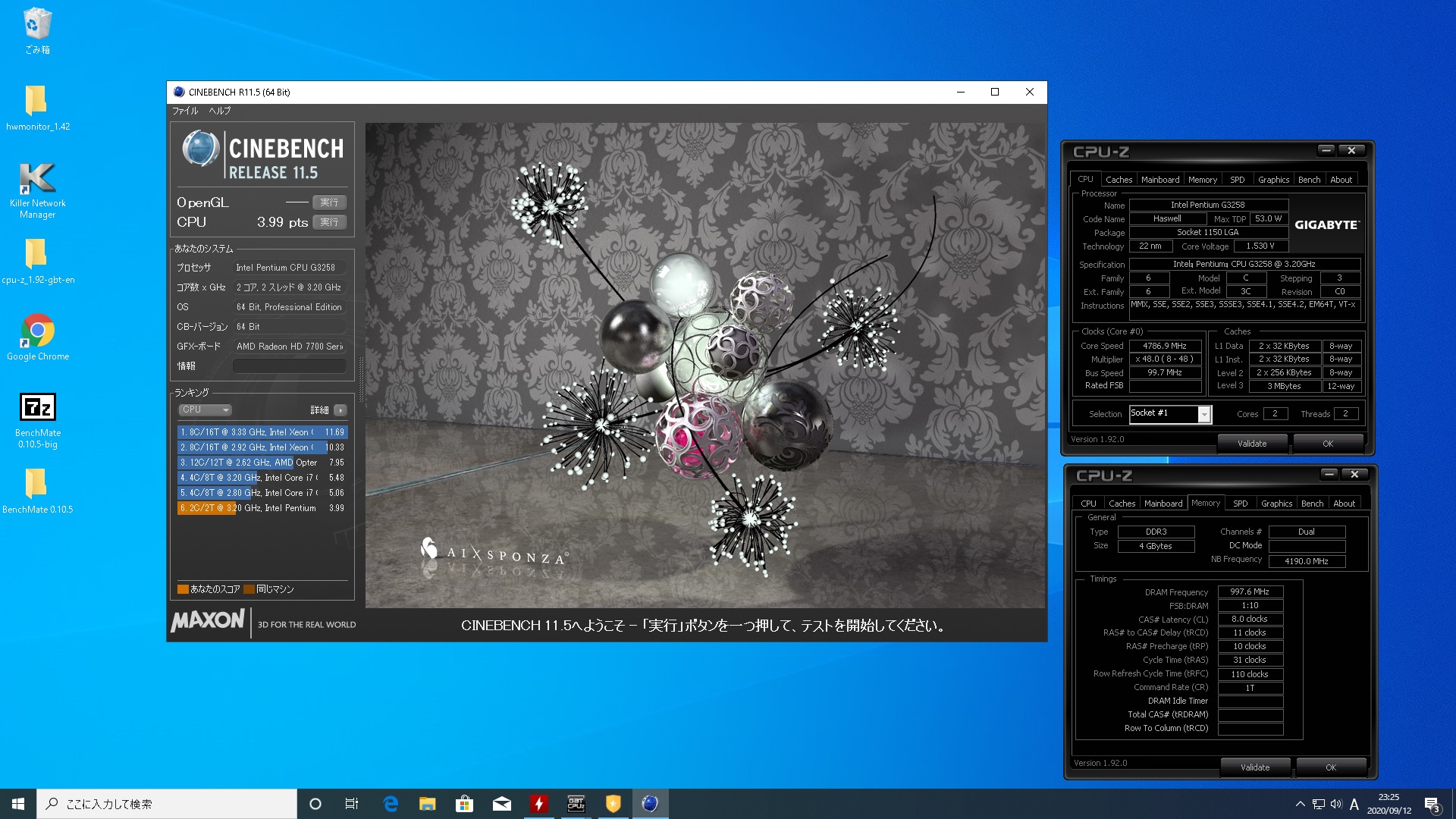
Task: Click Validate in upper CPU-Z window
Action: [1252, 444]
